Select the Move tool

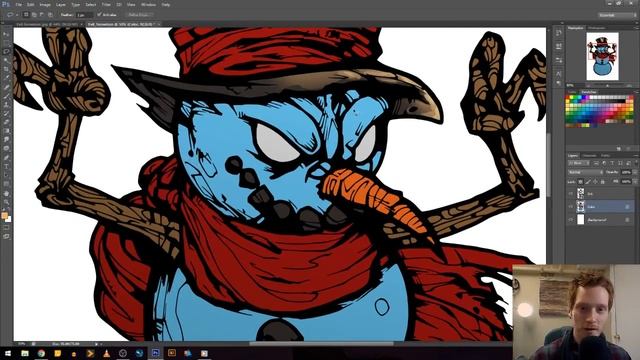(6, 34)
